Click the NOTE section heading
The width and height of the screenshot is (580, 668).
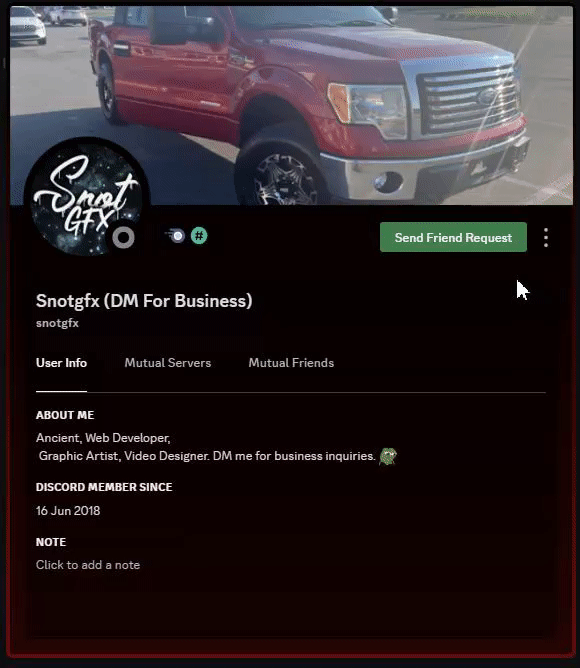51,542
